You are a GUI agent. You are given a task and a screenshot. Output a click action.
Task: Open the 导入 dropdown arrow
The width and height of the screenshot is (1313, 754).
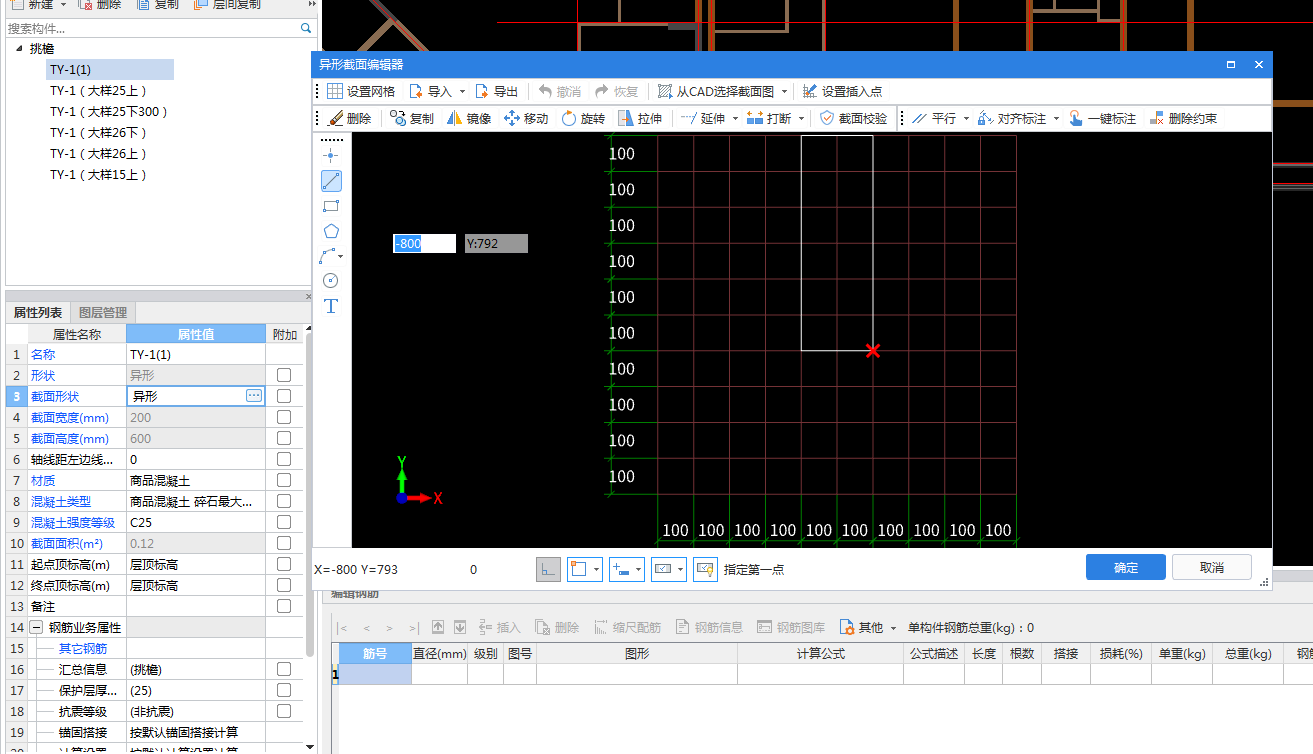[462, 92]
